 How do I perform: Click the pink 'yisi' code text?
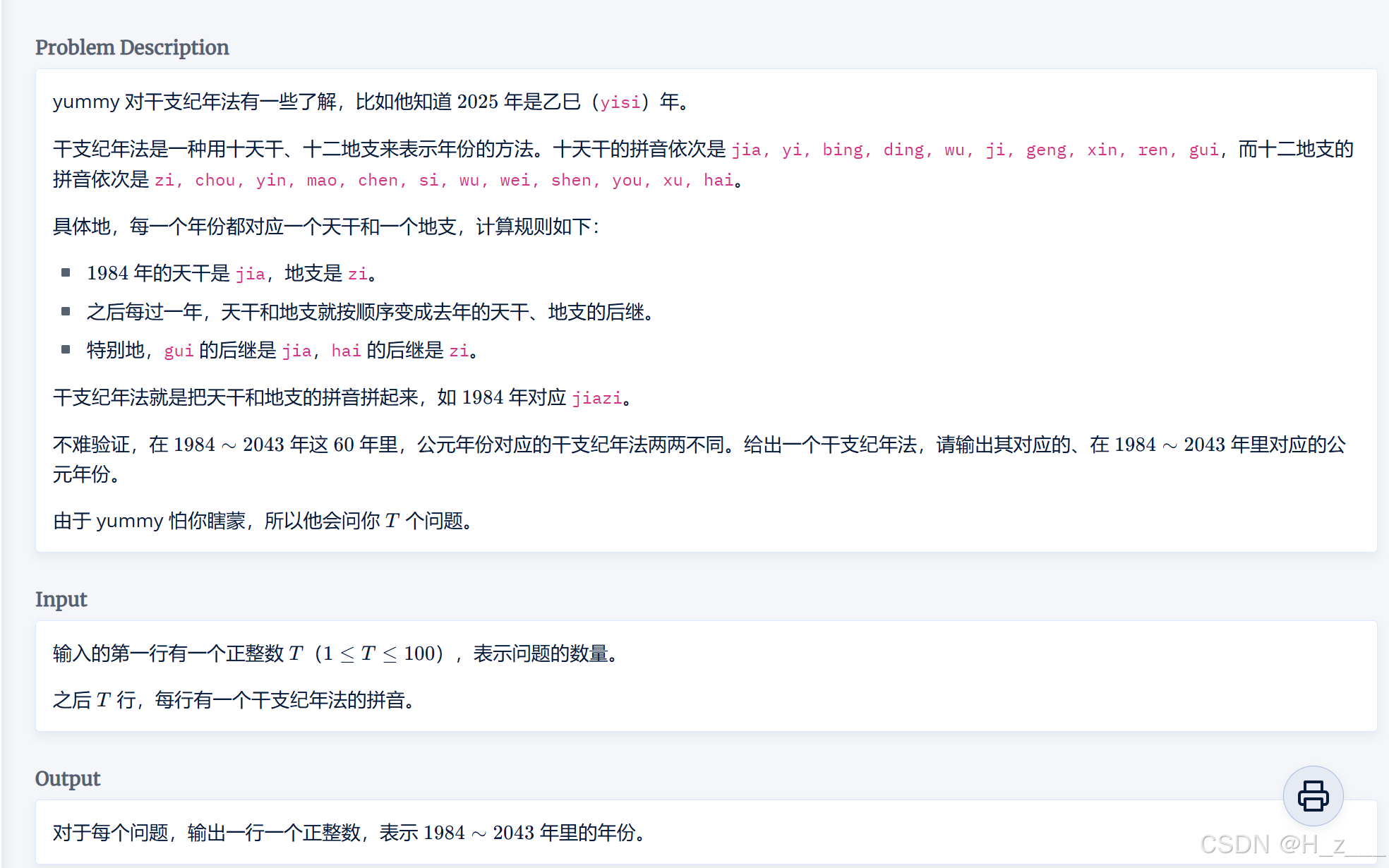click(x=620, y=102)
